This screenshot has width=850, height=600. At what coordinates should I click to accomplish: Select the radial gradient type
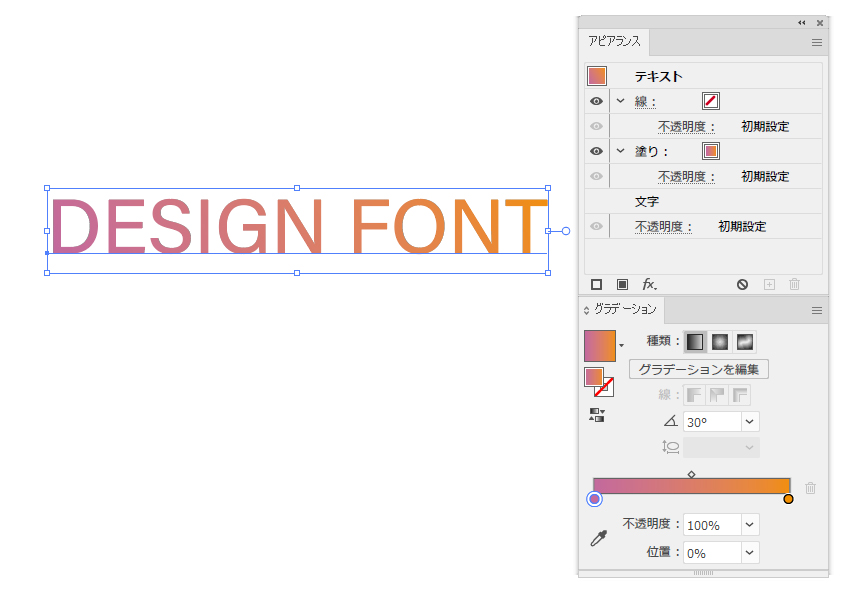(719, 342)
